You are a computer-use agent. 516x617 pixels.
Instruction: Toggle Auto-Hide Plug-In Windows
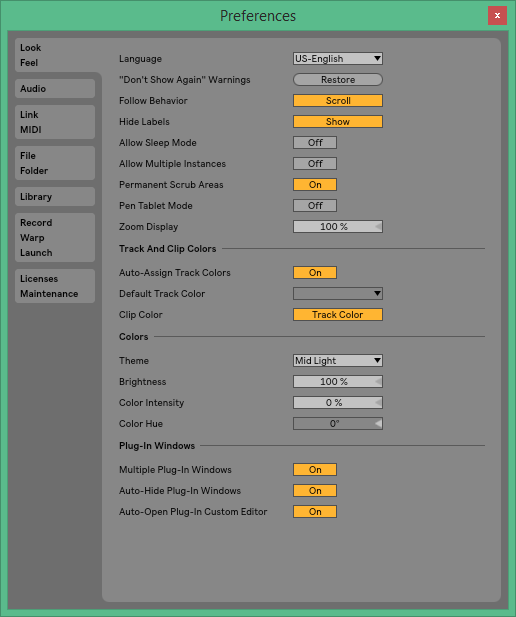315,491
